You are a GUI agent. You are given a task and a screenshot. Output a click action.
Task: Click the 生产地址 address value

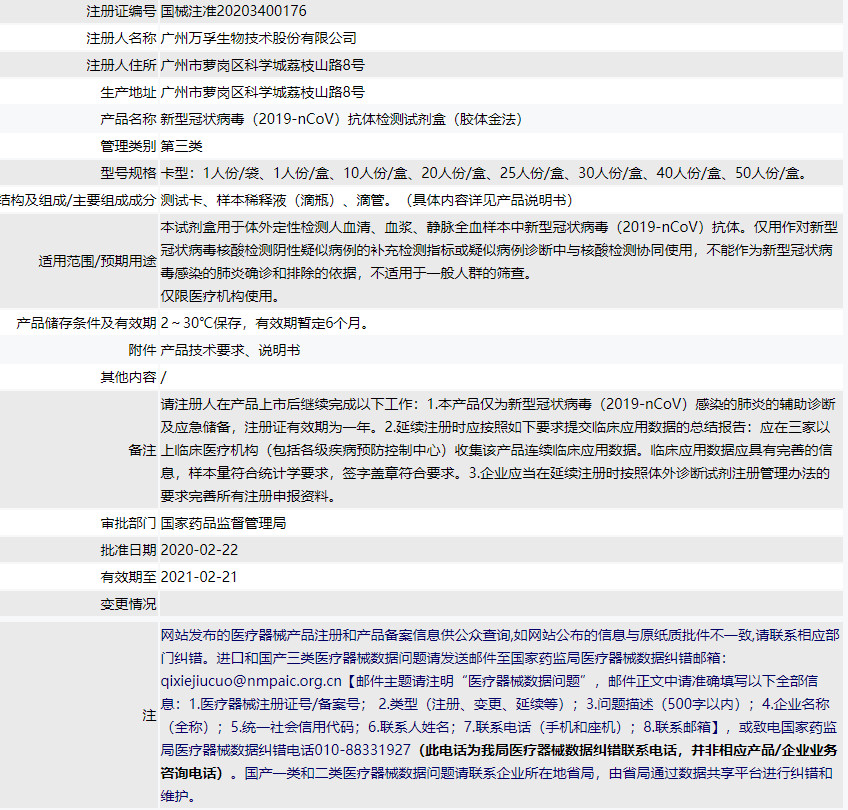coord(262,92)
